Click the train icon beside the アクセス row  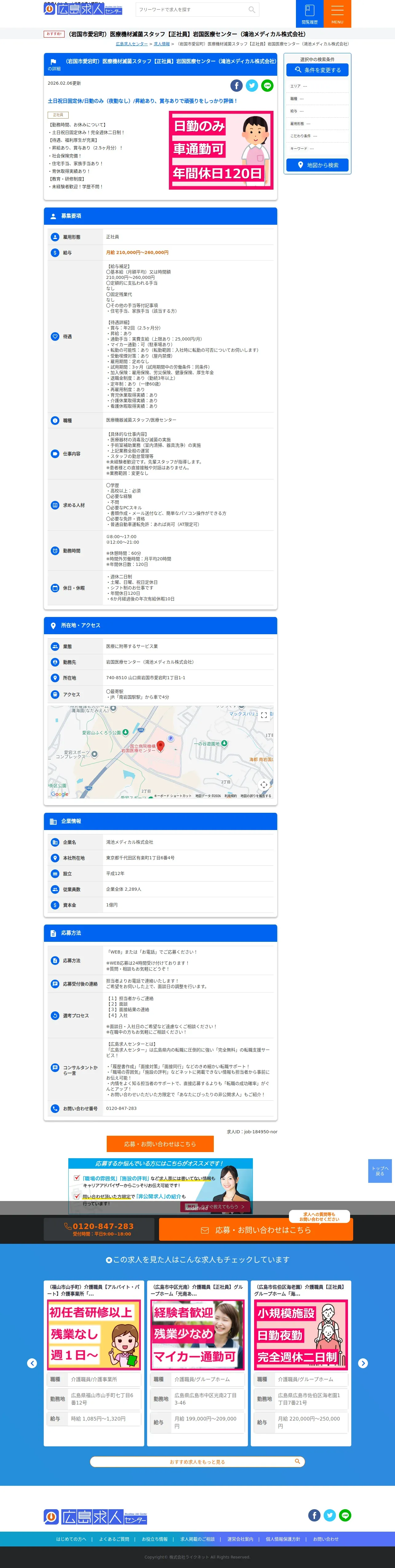click(55, 695)
